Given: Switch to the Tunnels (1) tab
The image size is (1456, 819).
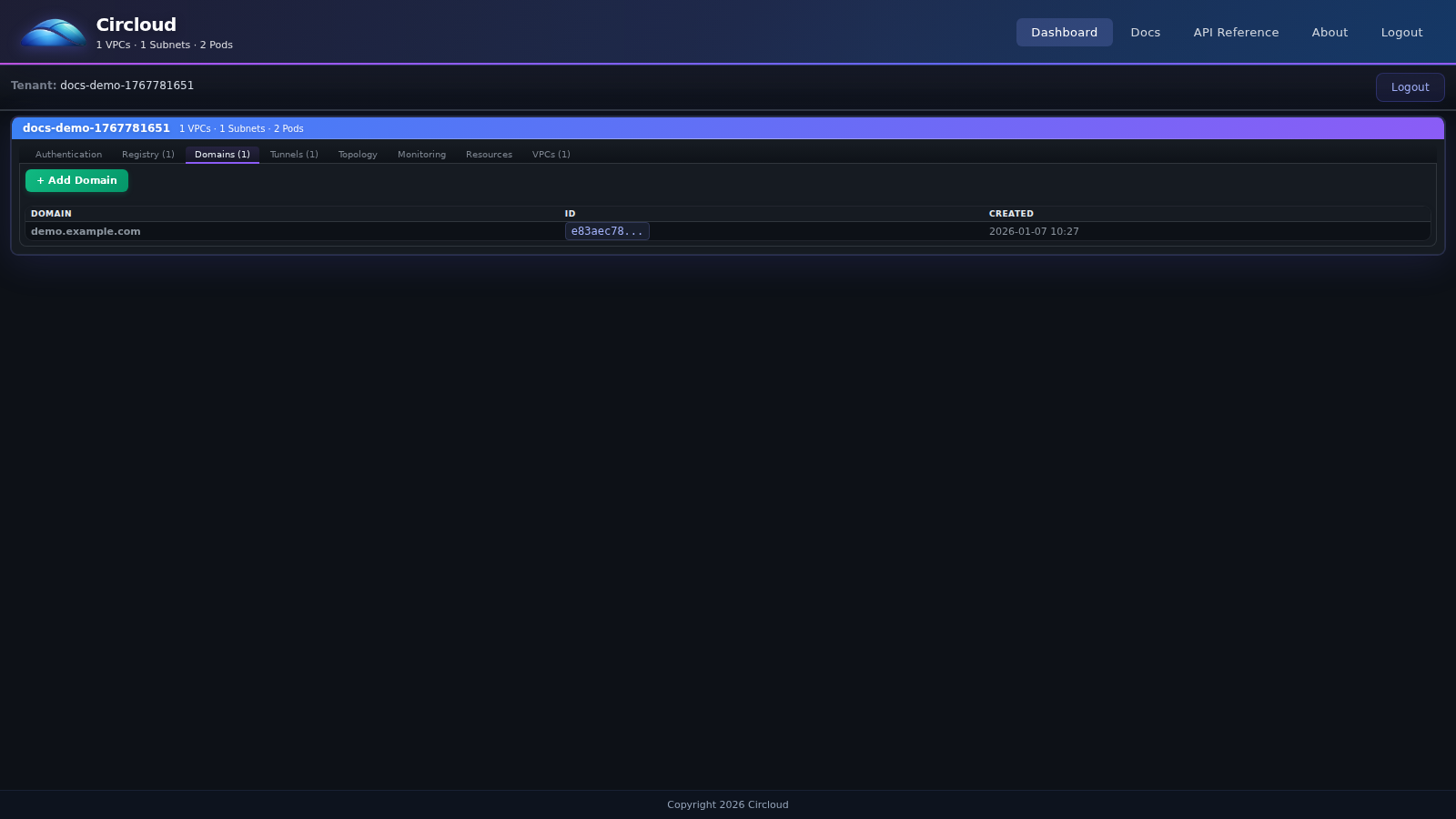Looking at the screenshot, I should coord(293,154).
